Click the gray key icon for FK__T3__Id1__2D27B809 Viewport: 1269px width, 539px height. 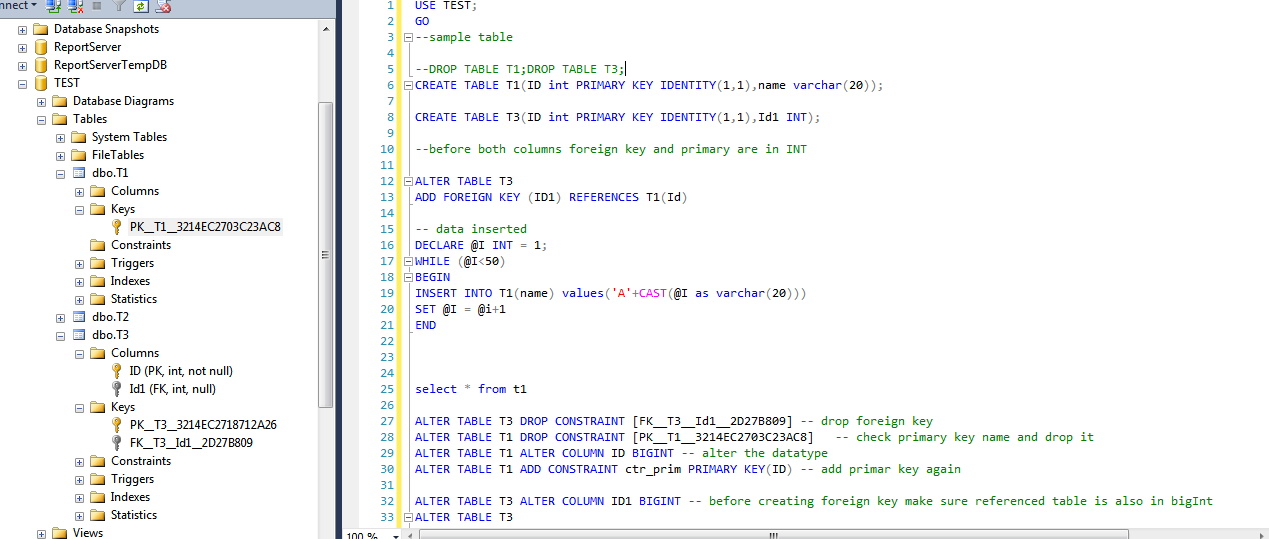(117, 443)
